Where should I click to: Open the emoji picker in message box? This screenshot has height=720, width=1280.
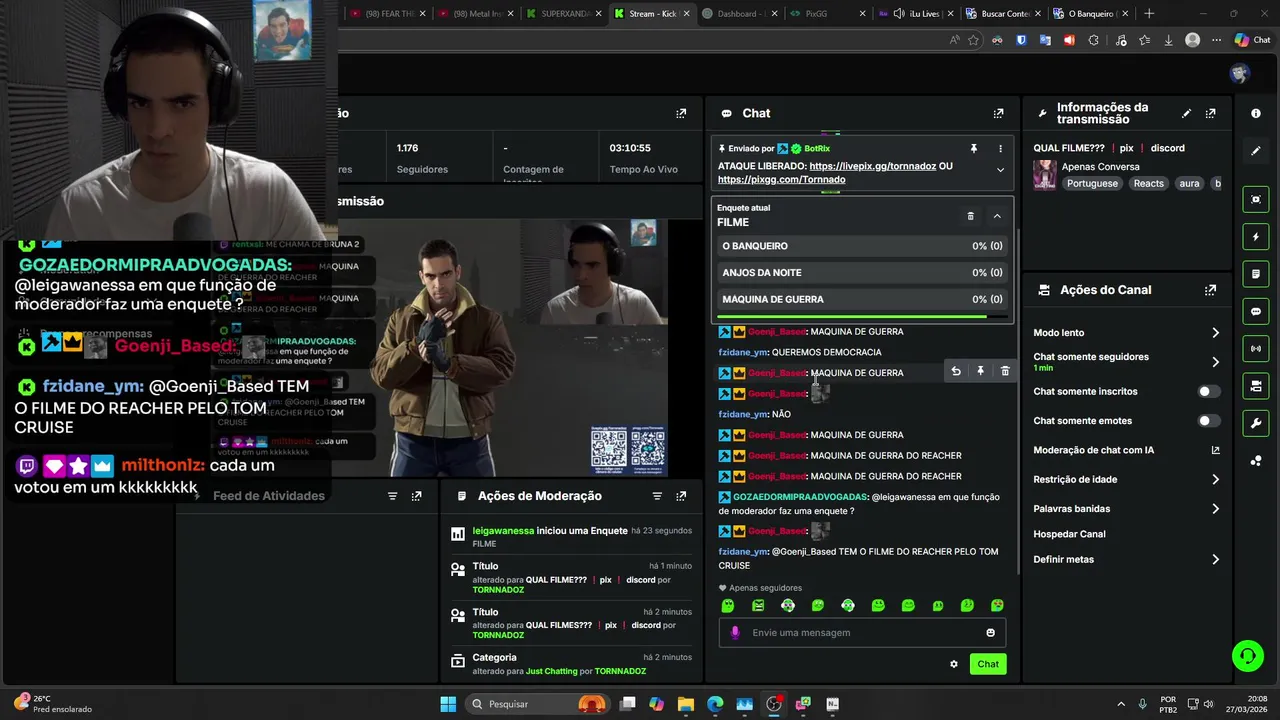tap(991, 633)
